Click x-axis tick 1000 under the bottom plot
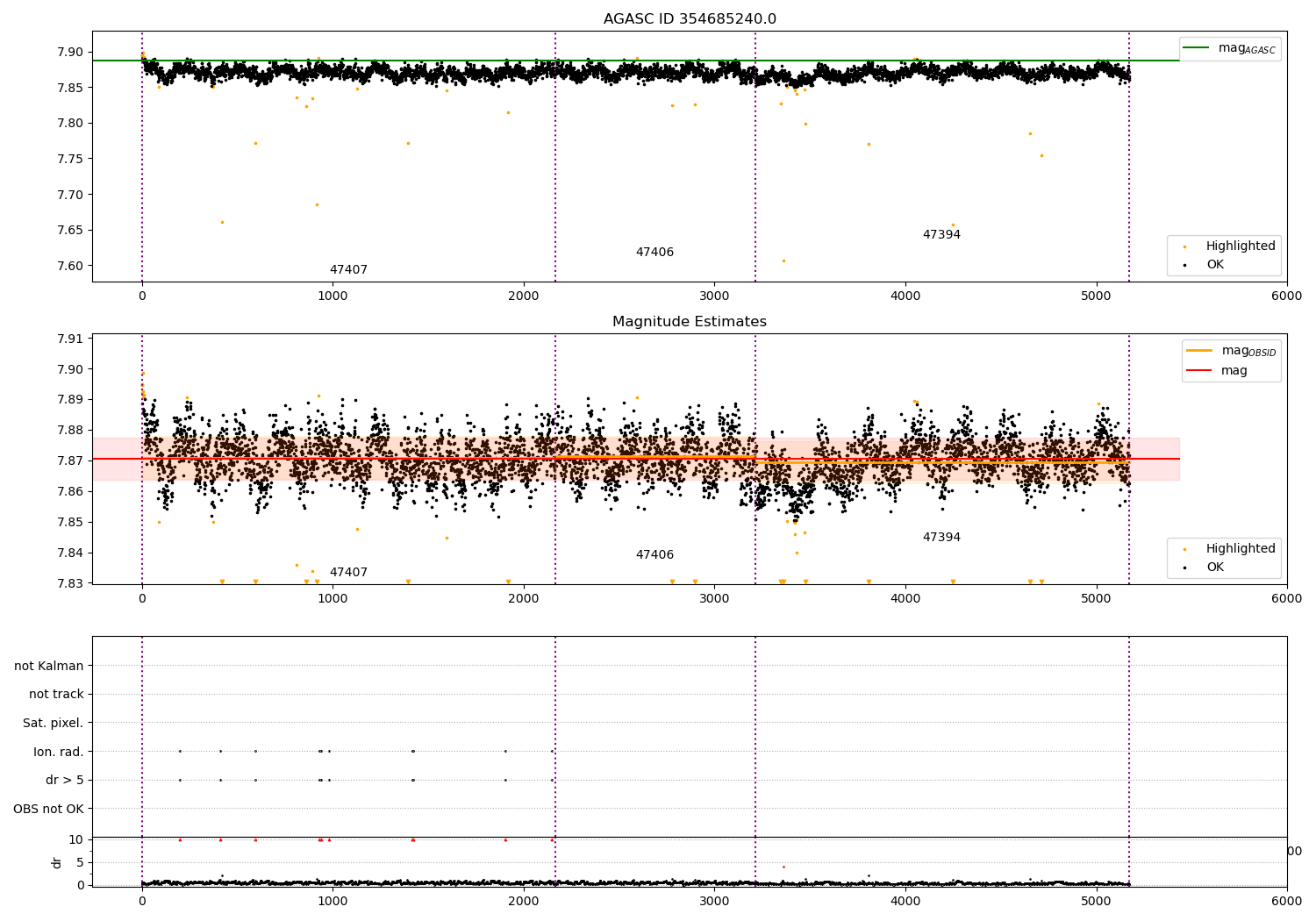Viewport: 1316px width, 921px height. click(x=333, y=901)
